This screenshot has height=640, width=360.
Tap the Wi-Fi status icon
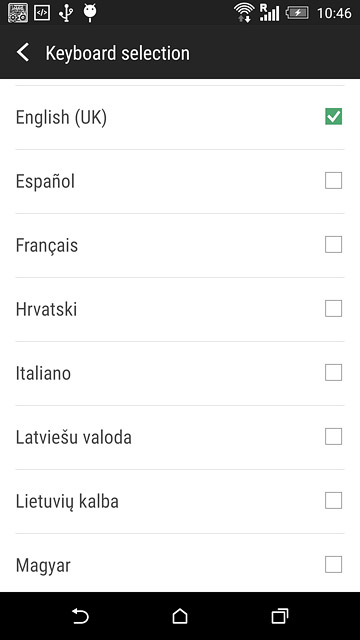point(244,13)
